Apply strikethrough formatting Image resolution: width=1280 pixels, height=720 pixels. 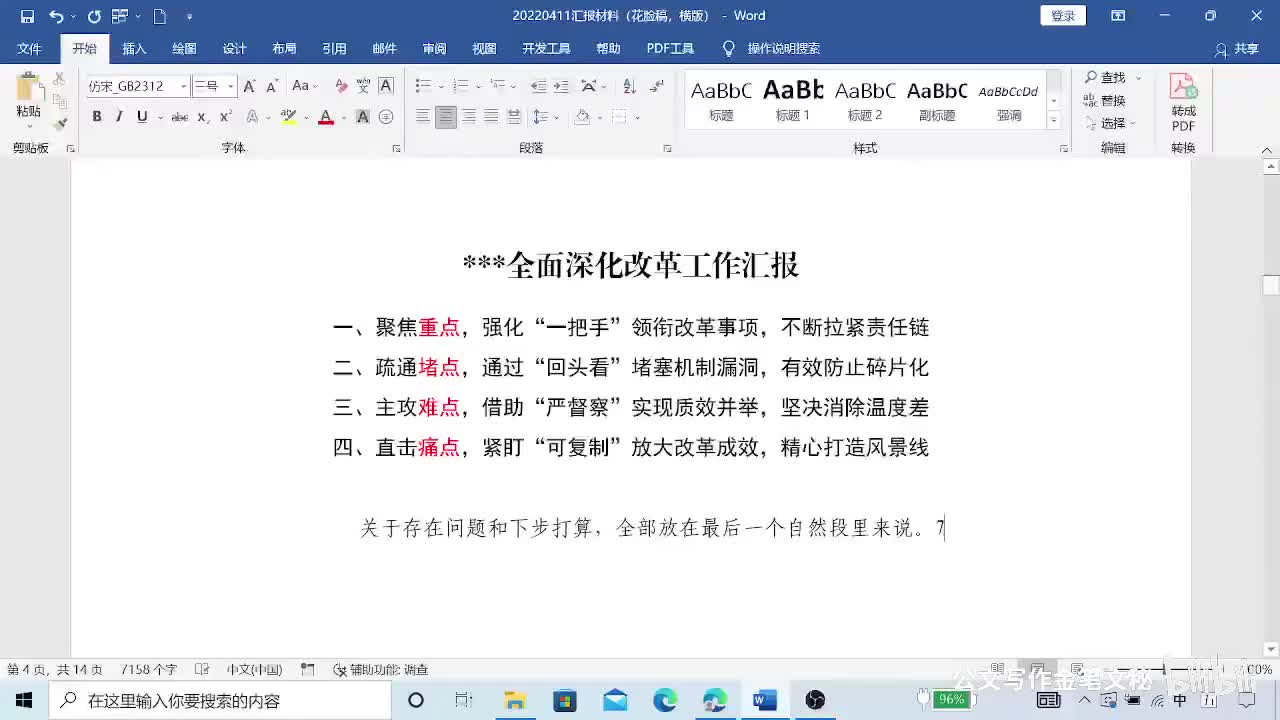[179, 117]
